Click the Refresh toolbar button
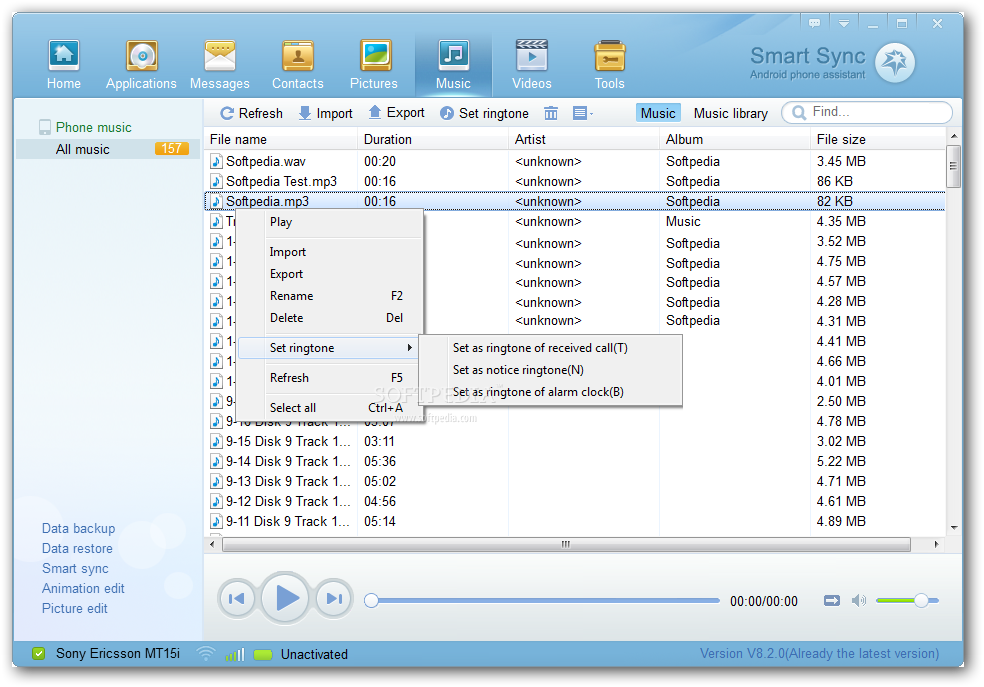Viewport: 984px width, 687px height. point(251,114)
